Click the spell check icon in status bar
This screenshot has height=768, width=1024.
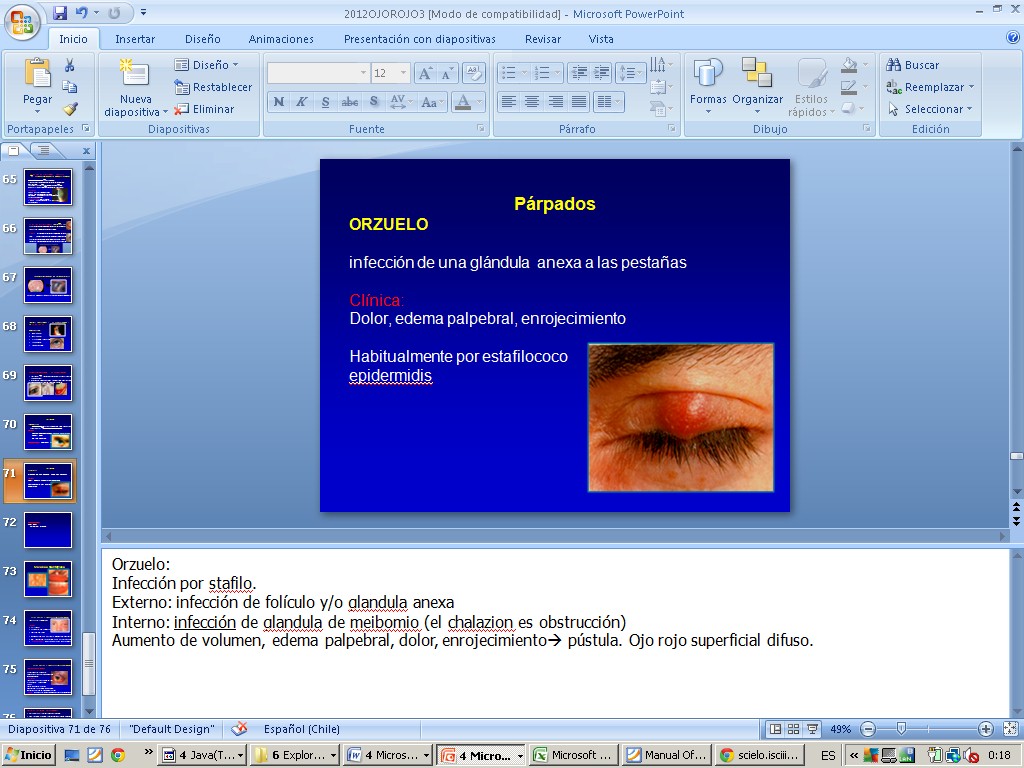pyautogui.click(x=239, y=729)
